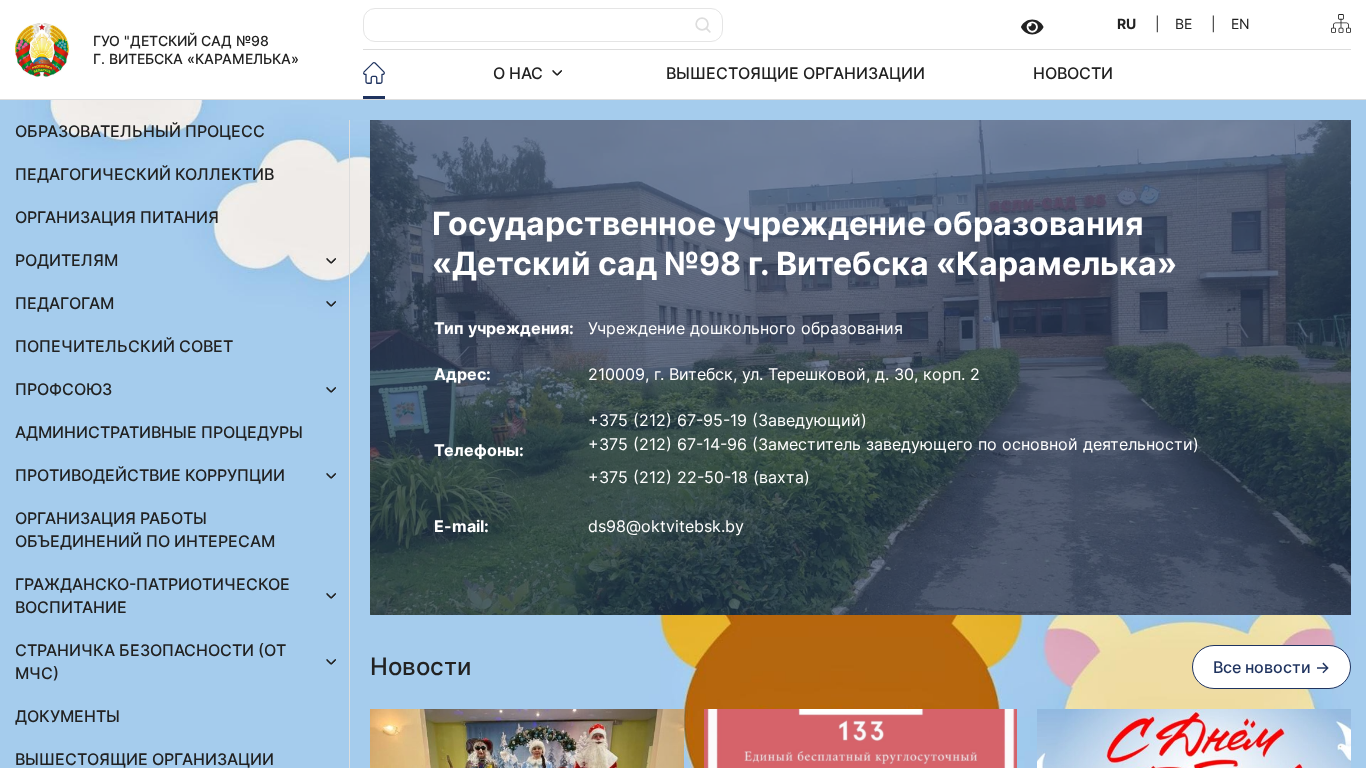1366x768 pixels.
Task: Click the magnifier search icon
Action: pos(703,25)
